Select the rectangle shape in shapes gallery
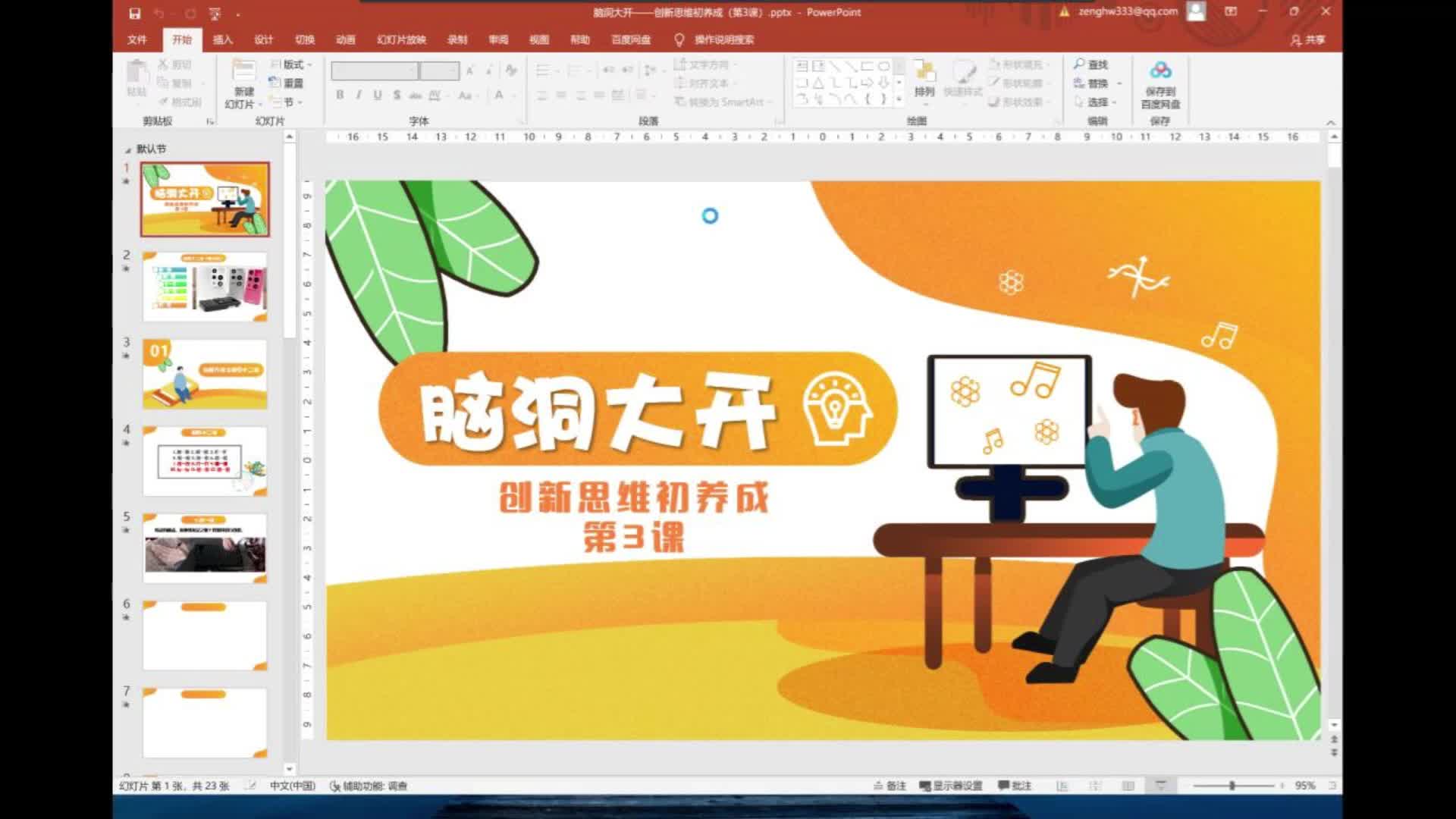This screenshot has width=1456, height=819. point(867,67)
